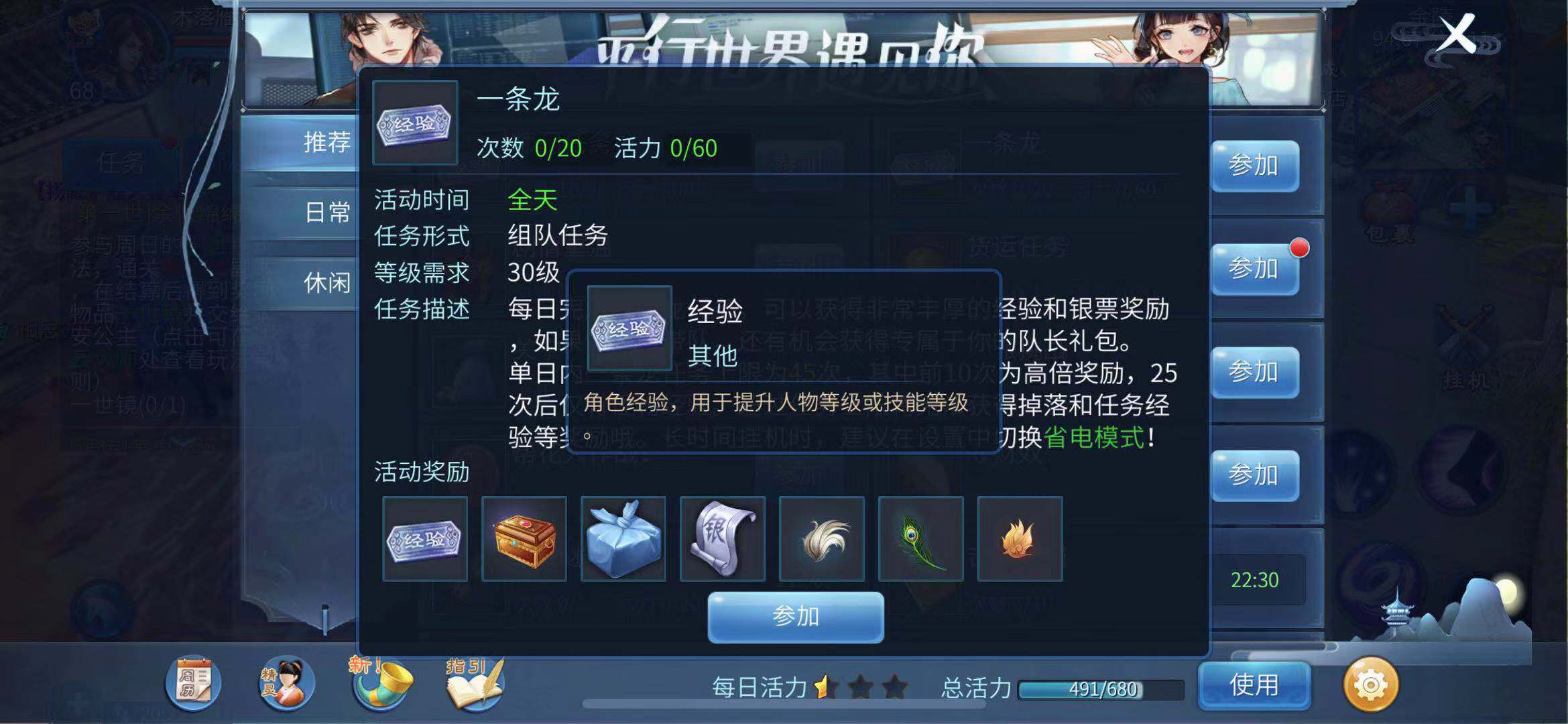Click the white feather reward icon
The image size is (1568, 724).
pos(821,539)
